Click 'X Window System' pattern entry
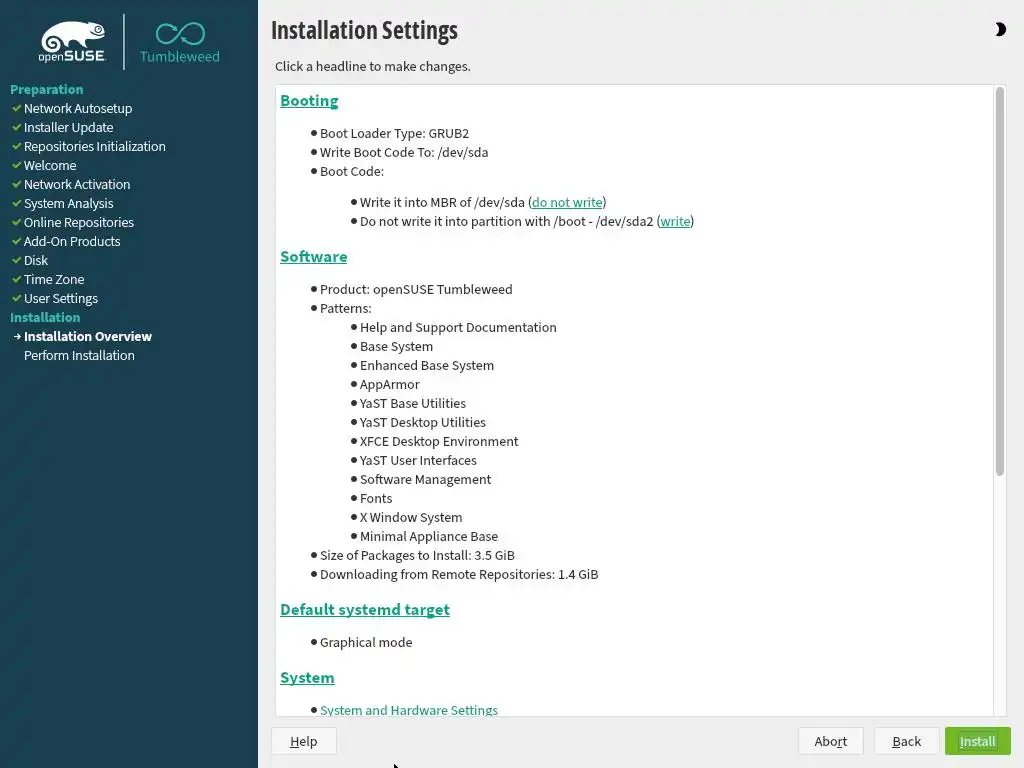1024x768 pixels. (411, 517)
